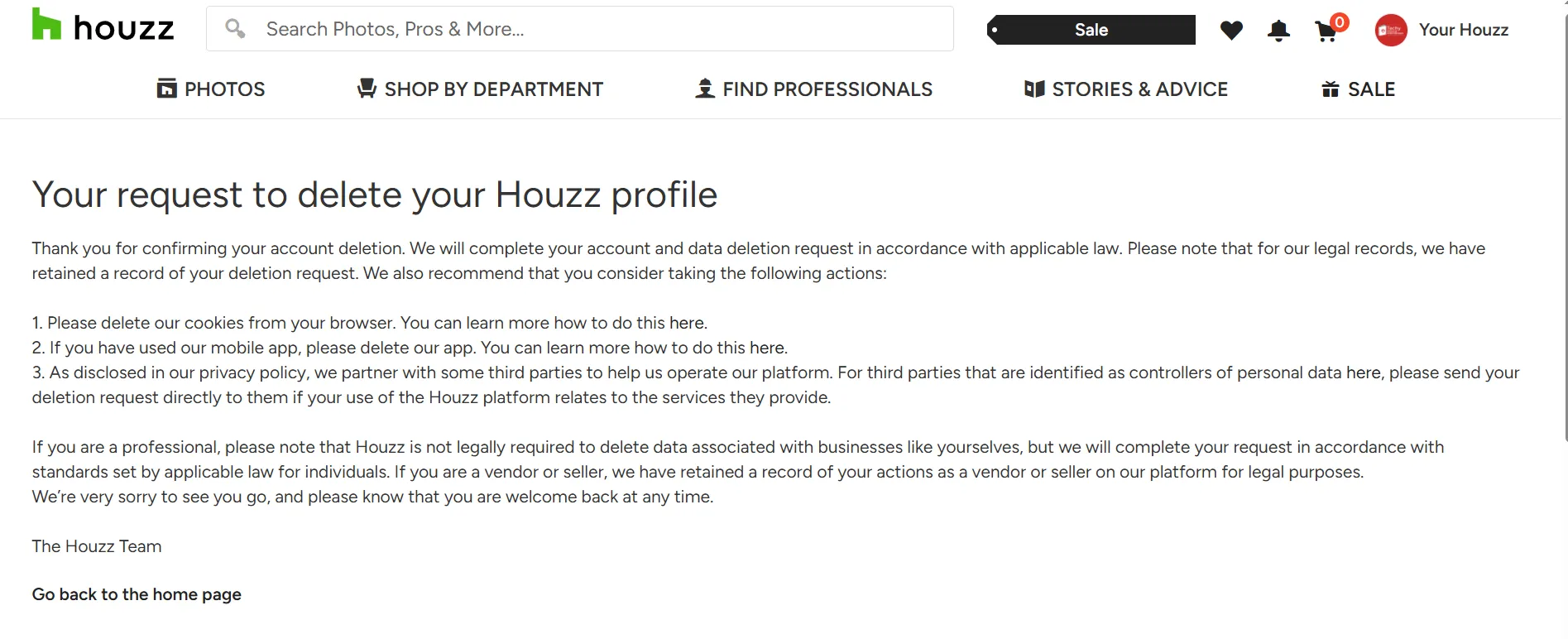Image resolution: width=1568 pixels, height=639 pixels.
Task: Open Shop By Department menu
Action: (x=493, y=89)
